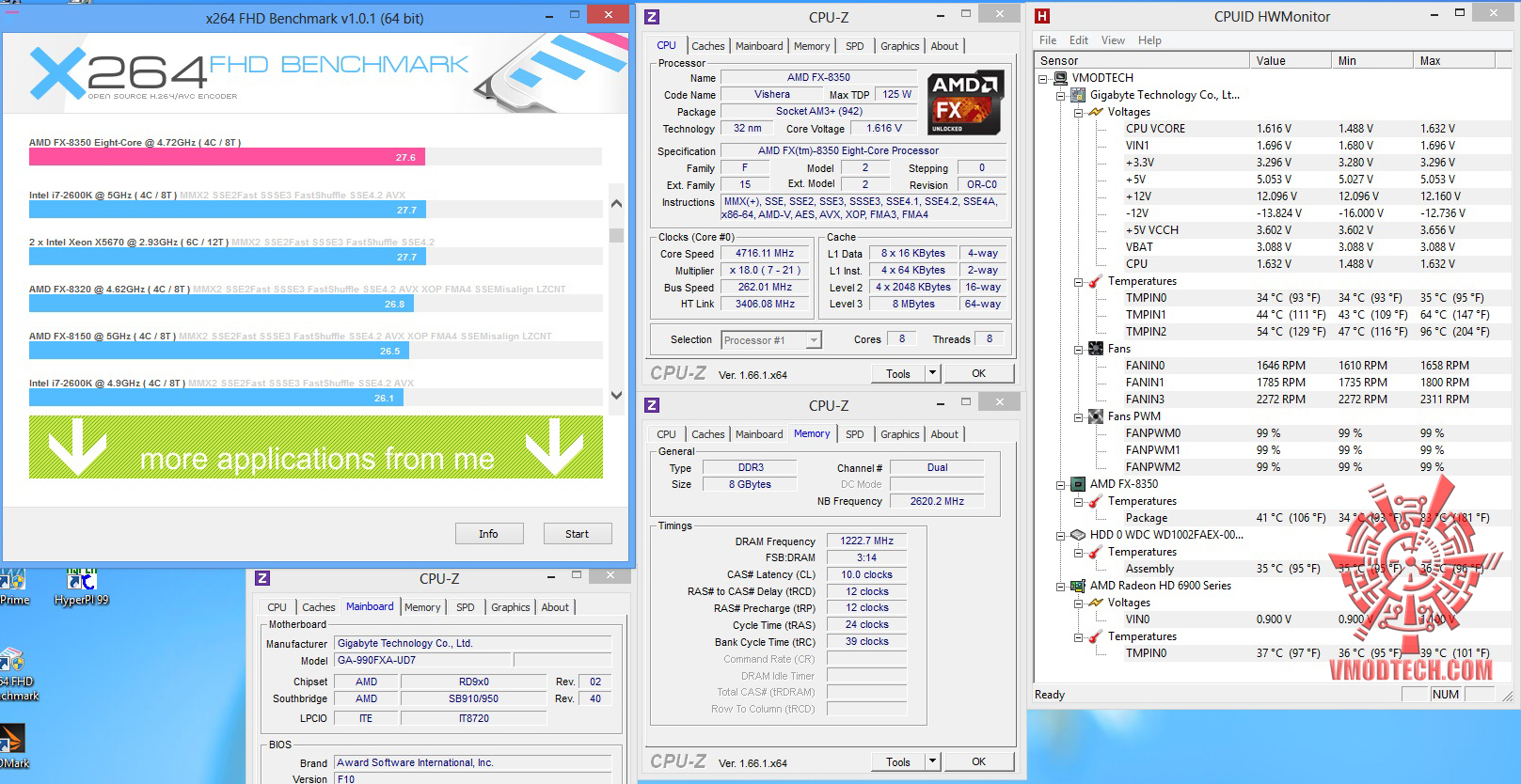Switch to Caches tab in the top CPU-Z window
Screen dimensions: 1521x784
click(708, 46)
